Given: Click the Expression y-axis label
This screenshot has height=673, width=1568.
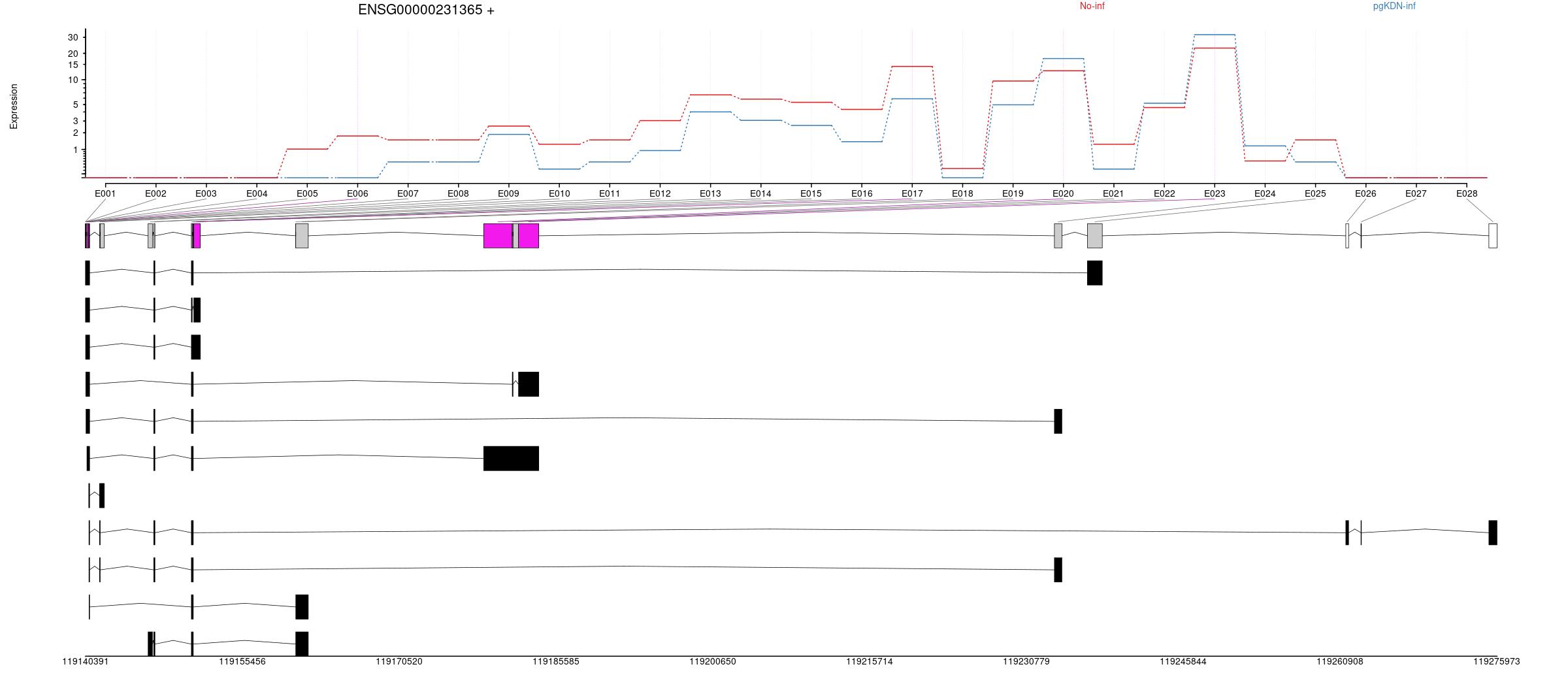Looking at the screenshot, I should click(x=14, y=107).
